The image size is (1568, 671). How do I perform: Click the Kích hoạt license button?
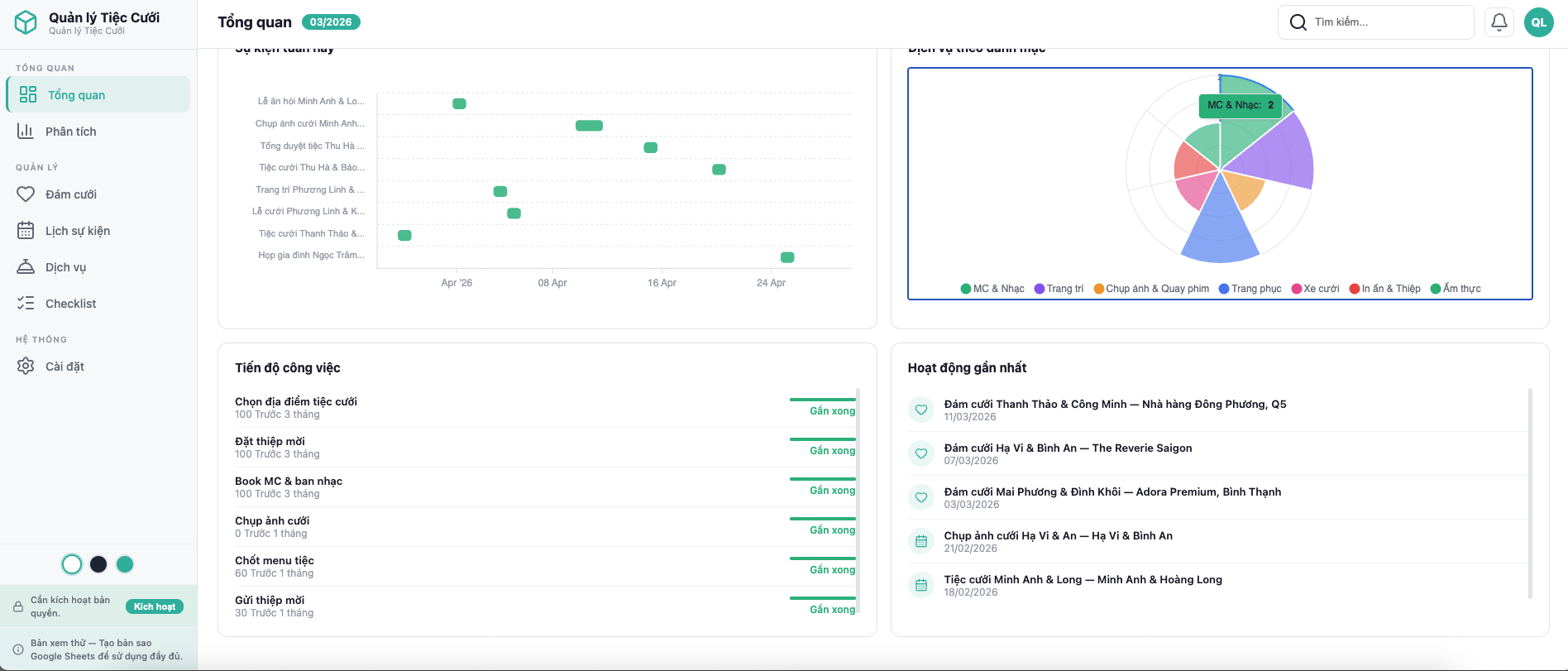[x=155, y=606]
